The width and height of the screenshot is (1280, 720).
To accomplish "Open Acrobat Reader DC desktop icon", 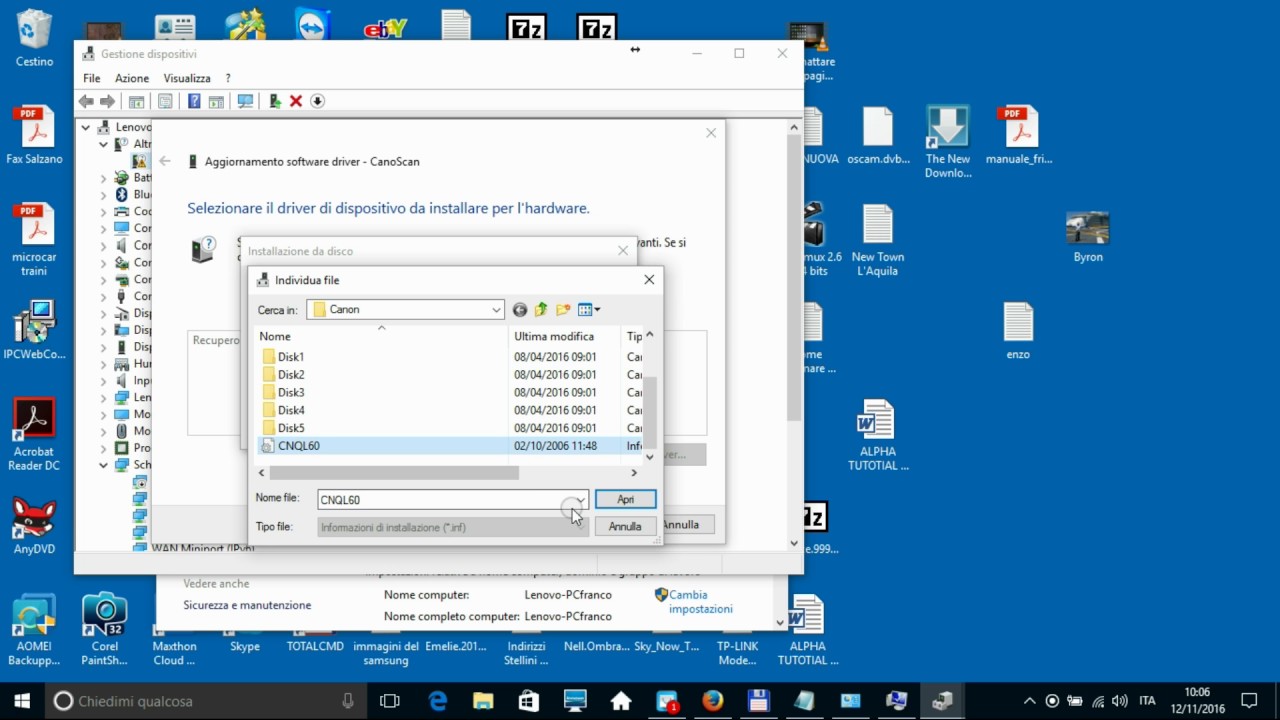I will click(34, 435).
